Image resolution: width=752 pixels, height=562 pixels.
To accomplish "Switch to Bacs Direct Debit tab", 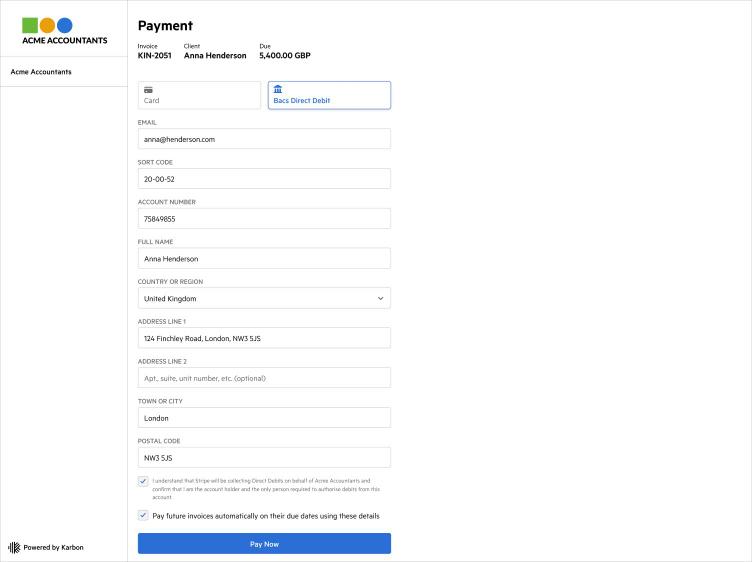I will [x=329, y=95].
